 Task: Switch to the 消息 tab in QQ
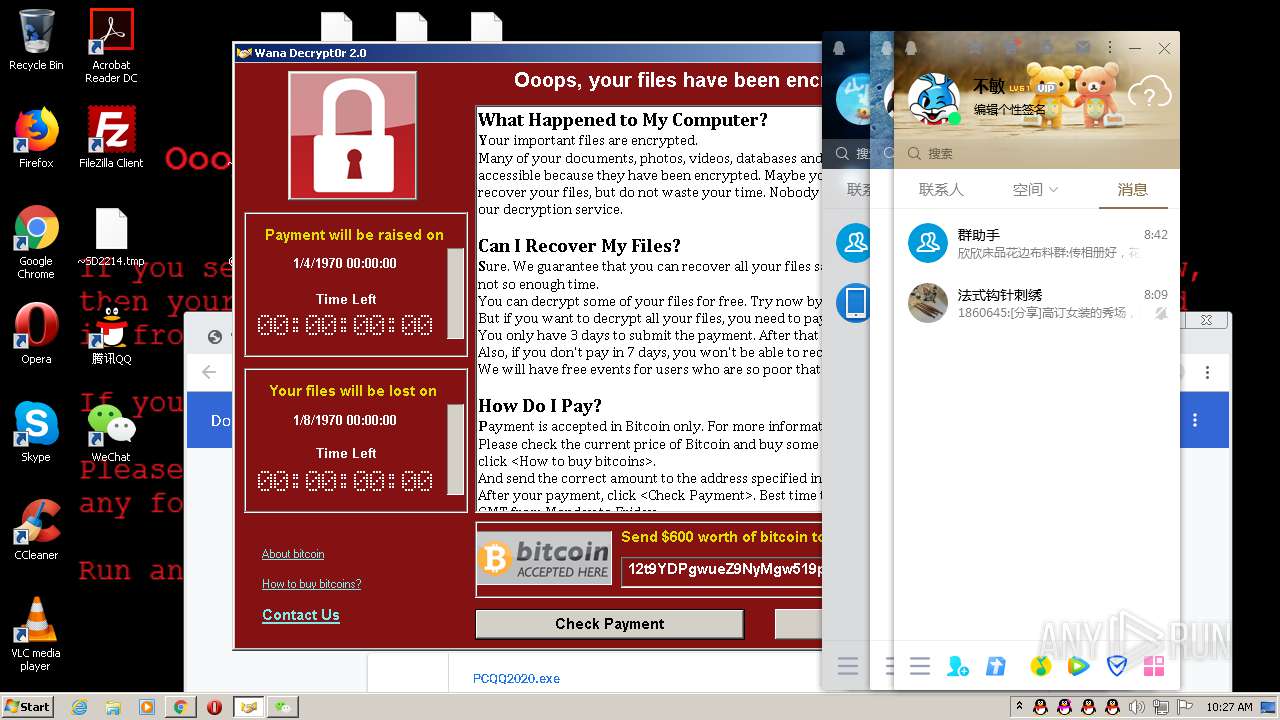click(1132, 189)
